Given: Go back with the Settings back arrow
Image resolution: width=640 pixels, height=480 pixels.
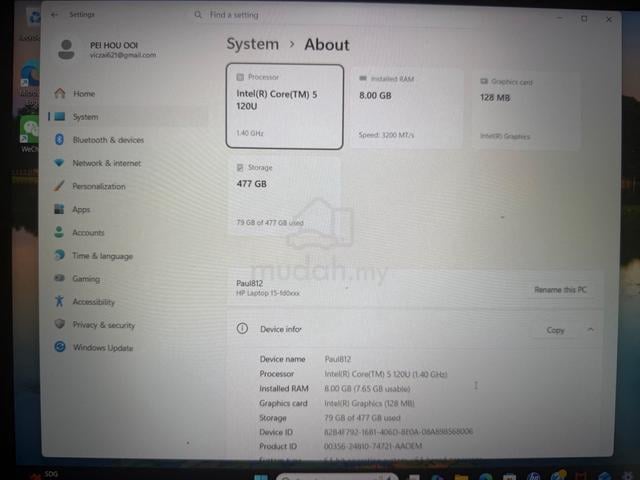Looking at the screenshot, I should pos(54,15).
